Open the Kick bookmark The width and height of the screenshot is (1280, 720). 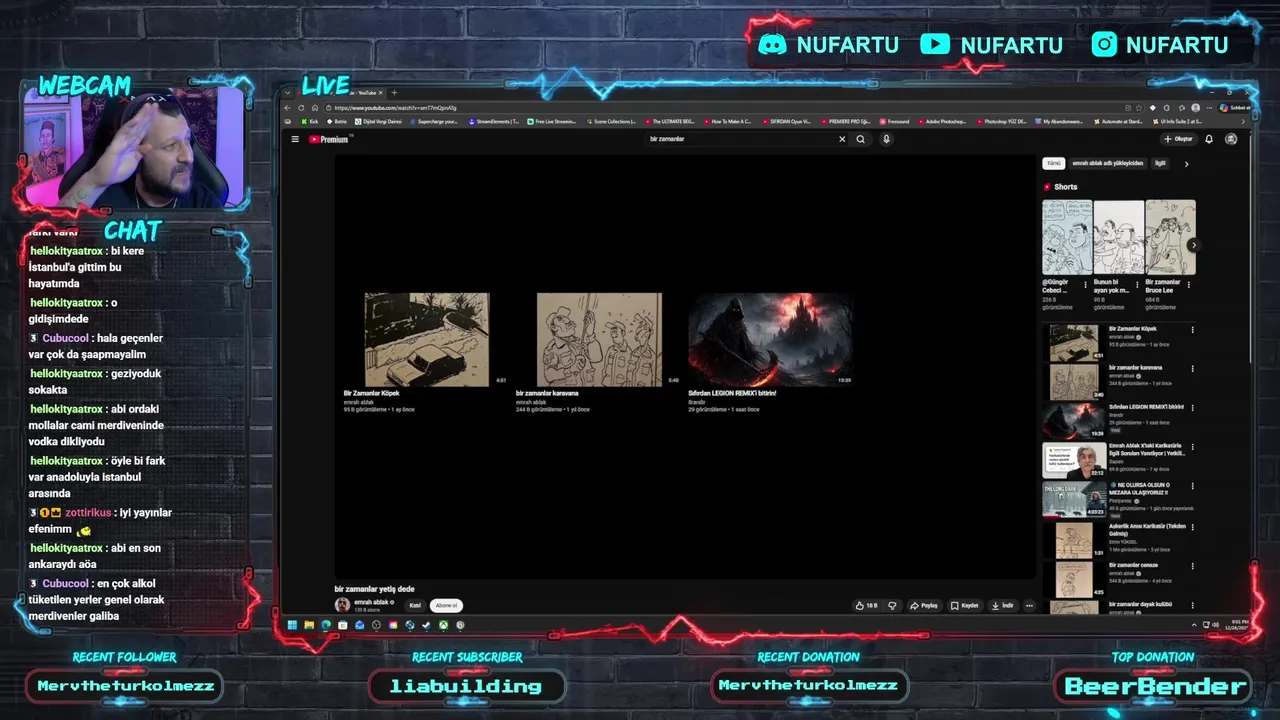pyautogui.click(x=311, y=121)
